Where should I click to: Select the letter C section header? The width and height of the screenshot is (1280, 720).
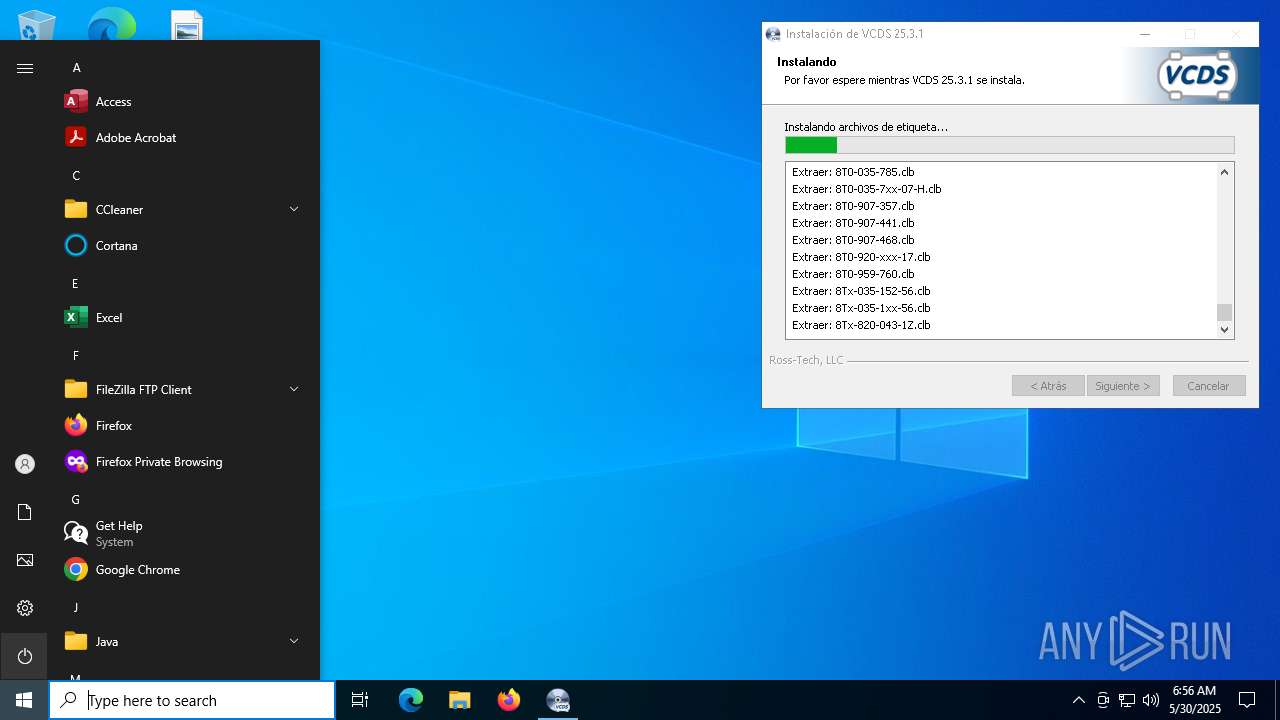(76, 176)
